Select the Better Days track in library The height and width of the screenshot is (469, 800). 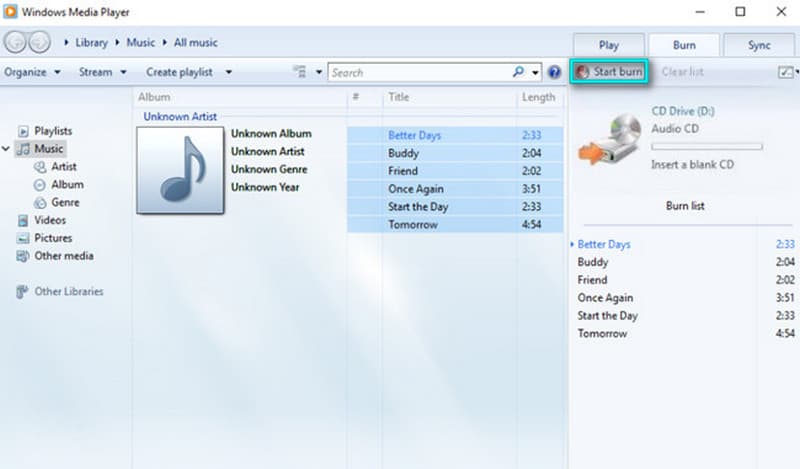[x=455, y=135]
